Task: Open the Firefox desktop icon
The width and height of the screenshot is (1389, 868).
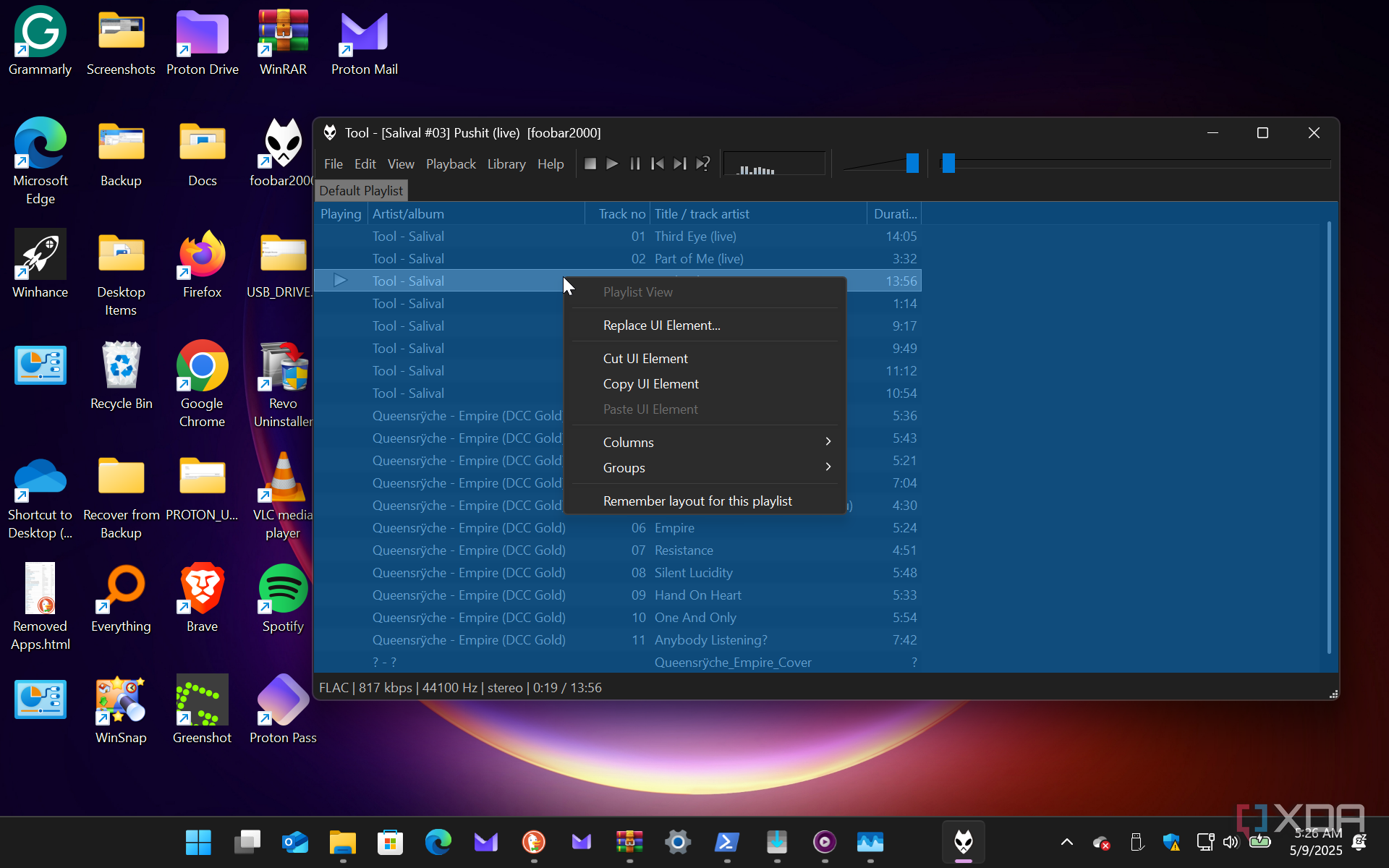Action: (203, 263)
